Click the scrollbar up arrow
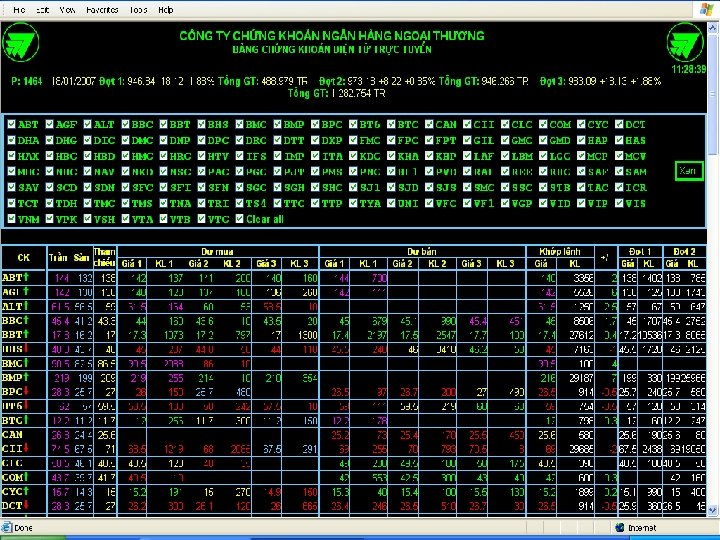Screen dimensions: 720x540 point(713,28)
